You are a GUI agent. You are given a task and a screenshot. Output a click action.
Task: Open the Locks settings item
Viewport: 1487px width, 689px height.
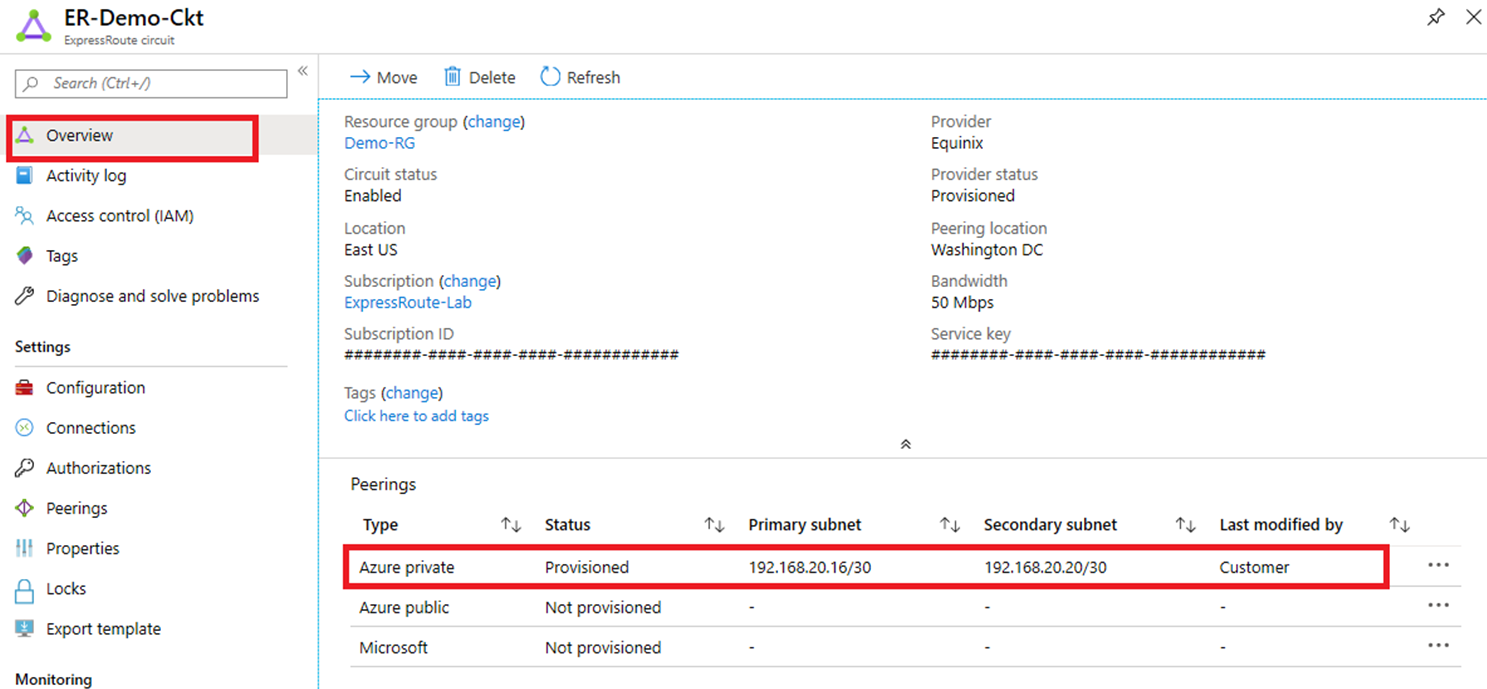(66, 589)
